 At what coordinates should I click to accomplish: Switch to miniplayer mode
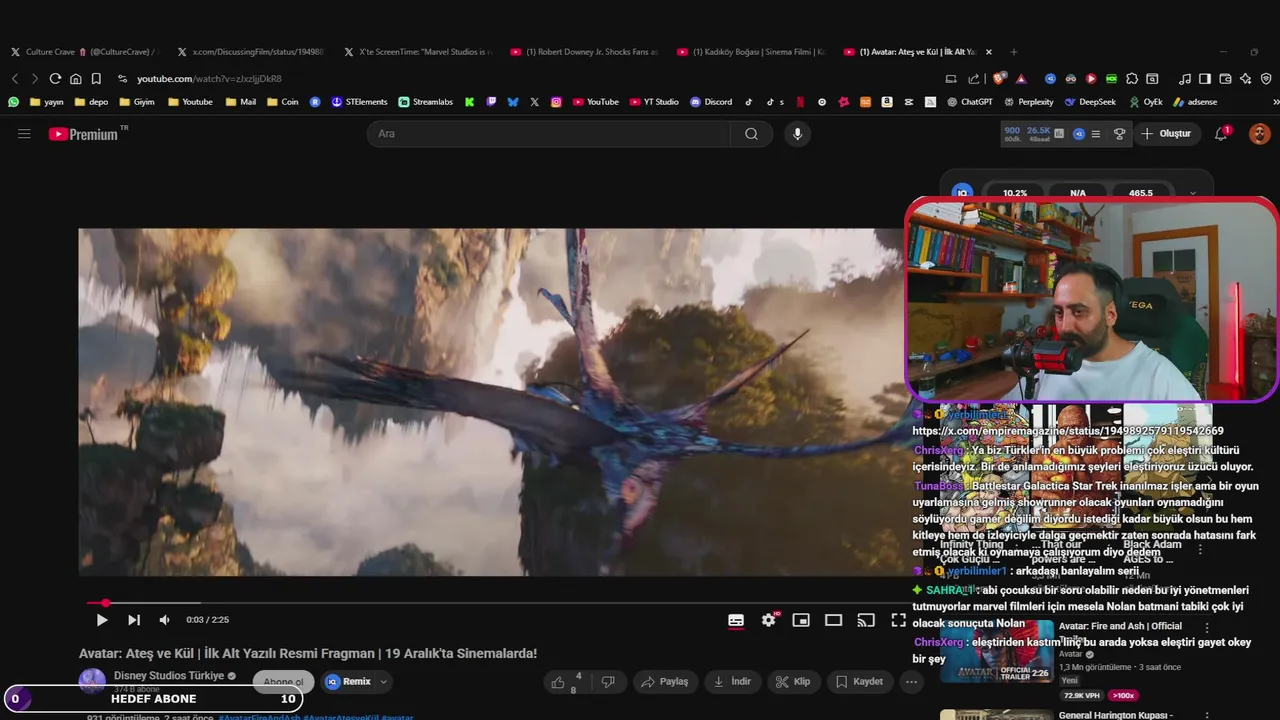pos(801,620)
